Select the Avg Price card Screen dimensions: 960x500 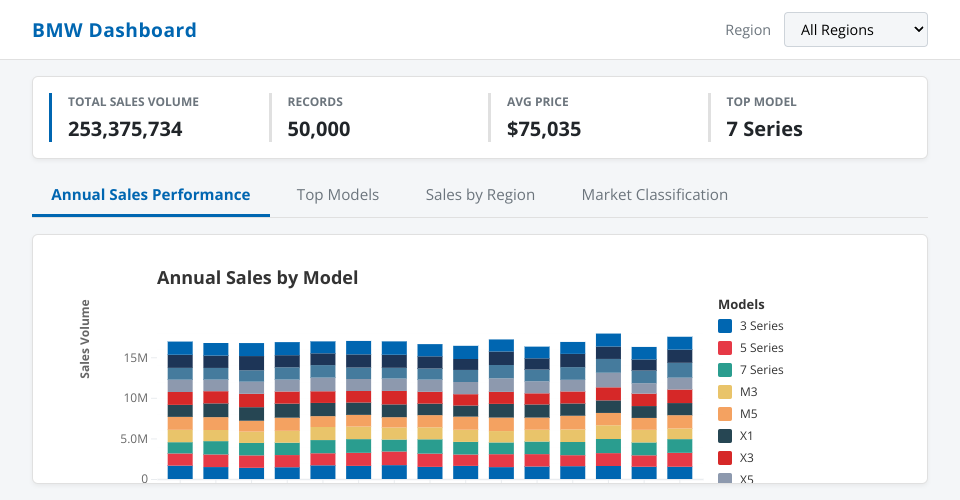click(590, 117)
